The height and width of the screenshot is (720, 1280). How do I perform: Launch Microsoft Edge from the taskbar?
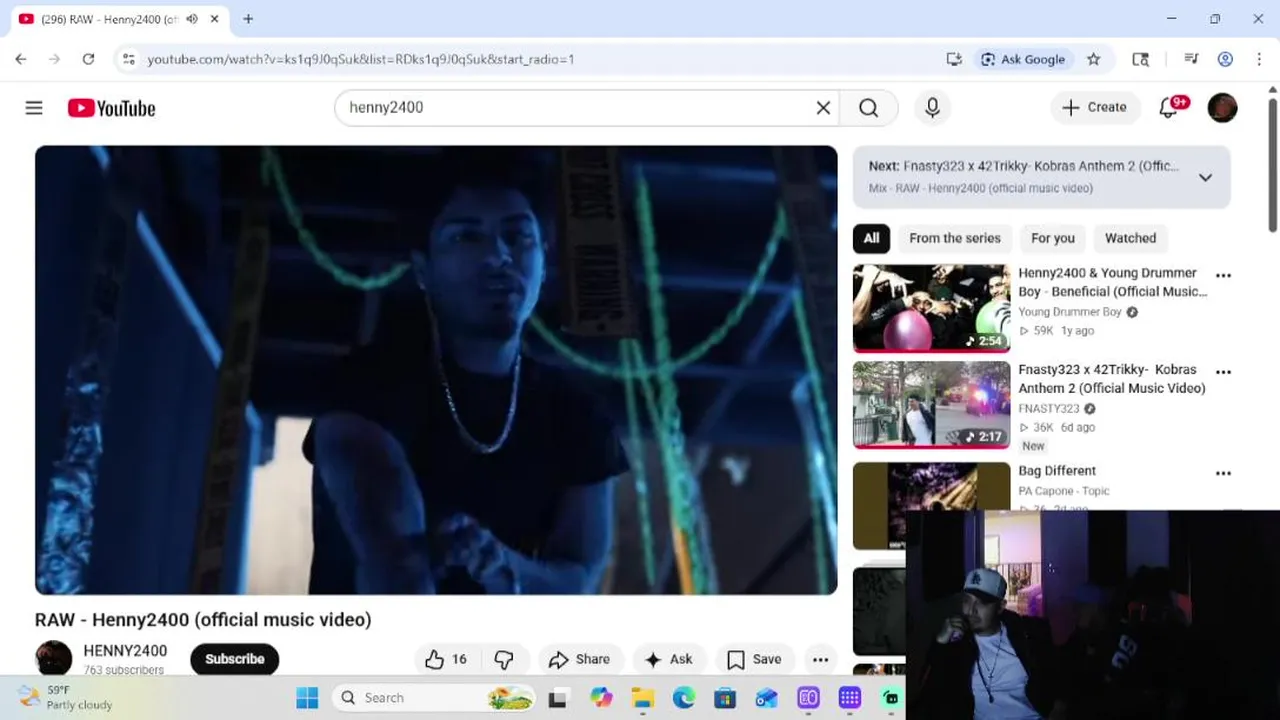point(684,698)
